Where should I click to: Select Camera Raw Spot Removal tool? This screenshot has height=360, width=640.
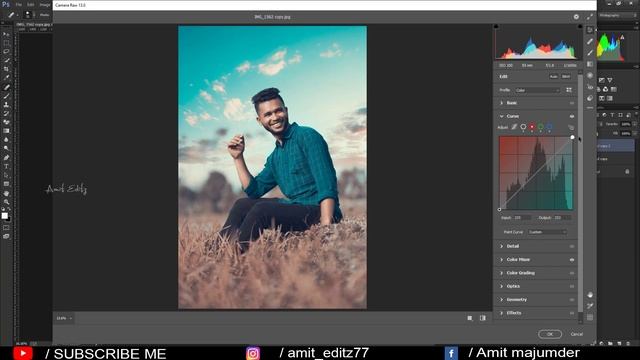coord(590,41)
